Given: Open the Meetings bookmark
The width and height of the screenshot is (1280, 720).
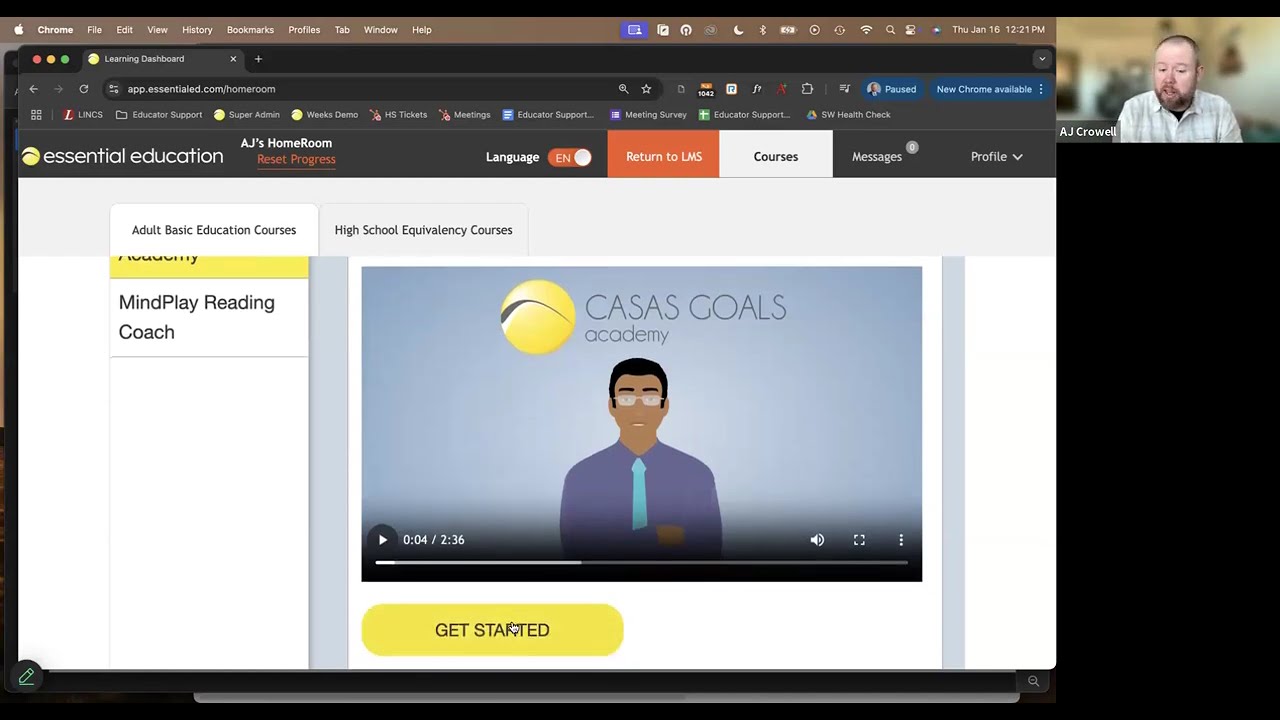Looking at the screenshot, I should pos(465,115).
